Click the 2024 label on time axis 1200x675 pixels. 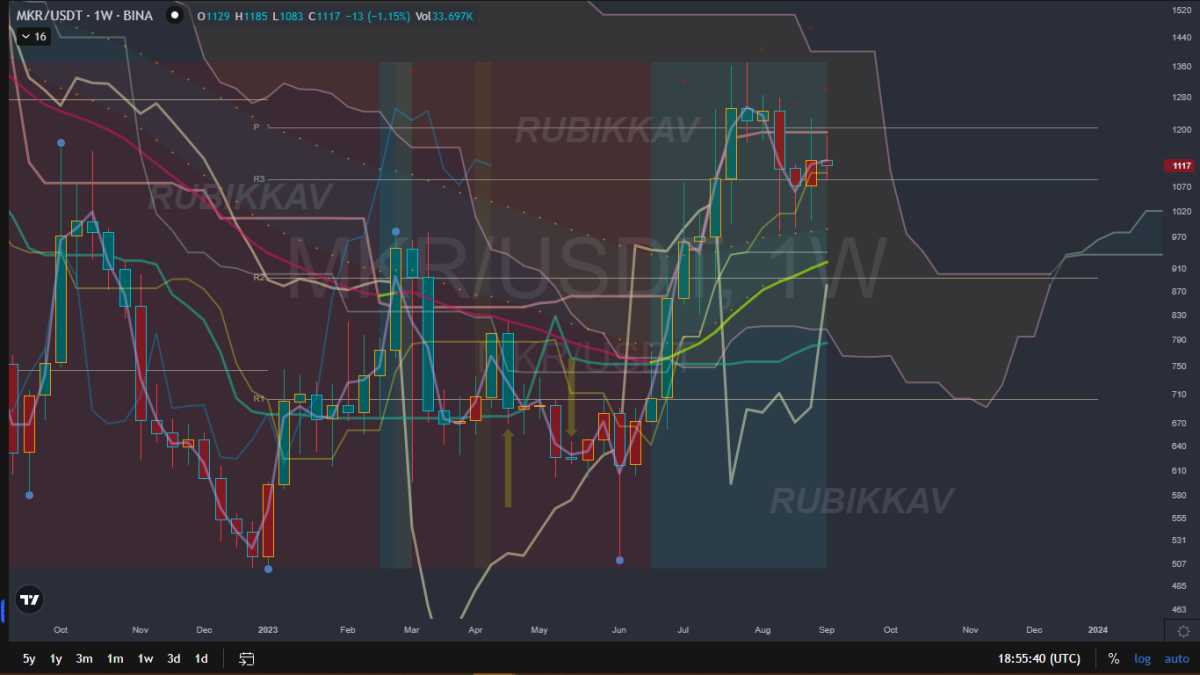(x=1098, y=630)
